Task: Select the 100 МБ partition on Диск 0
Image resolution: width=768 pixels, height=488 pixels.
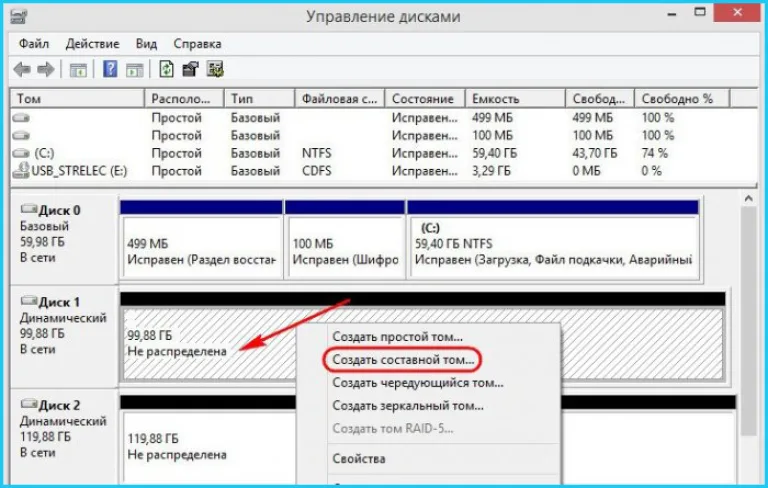Action: (x=345, y=239)
